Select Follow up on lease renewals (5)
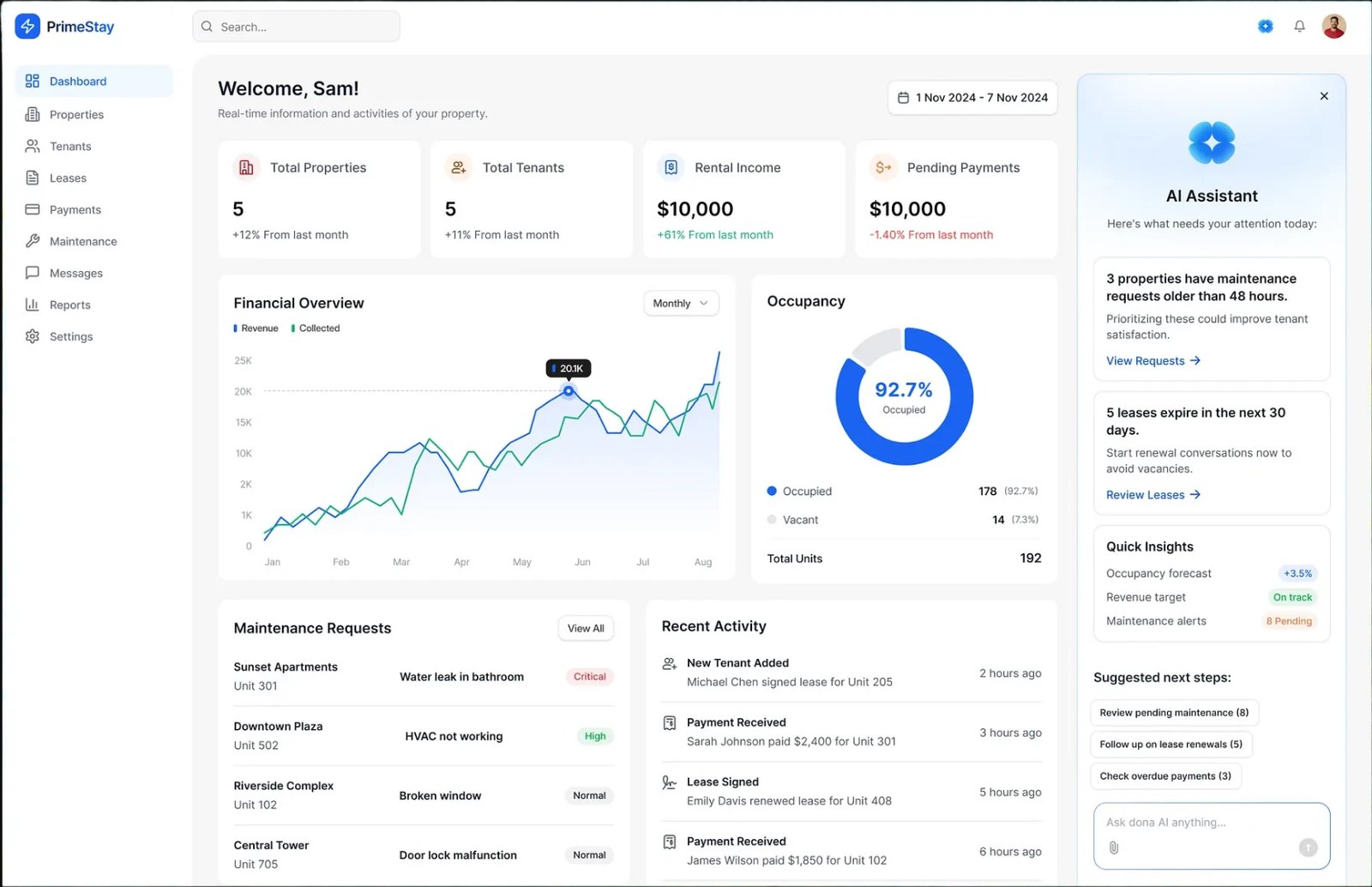Viewport: 1372px width, 887px height. (x=1170, y=745)
